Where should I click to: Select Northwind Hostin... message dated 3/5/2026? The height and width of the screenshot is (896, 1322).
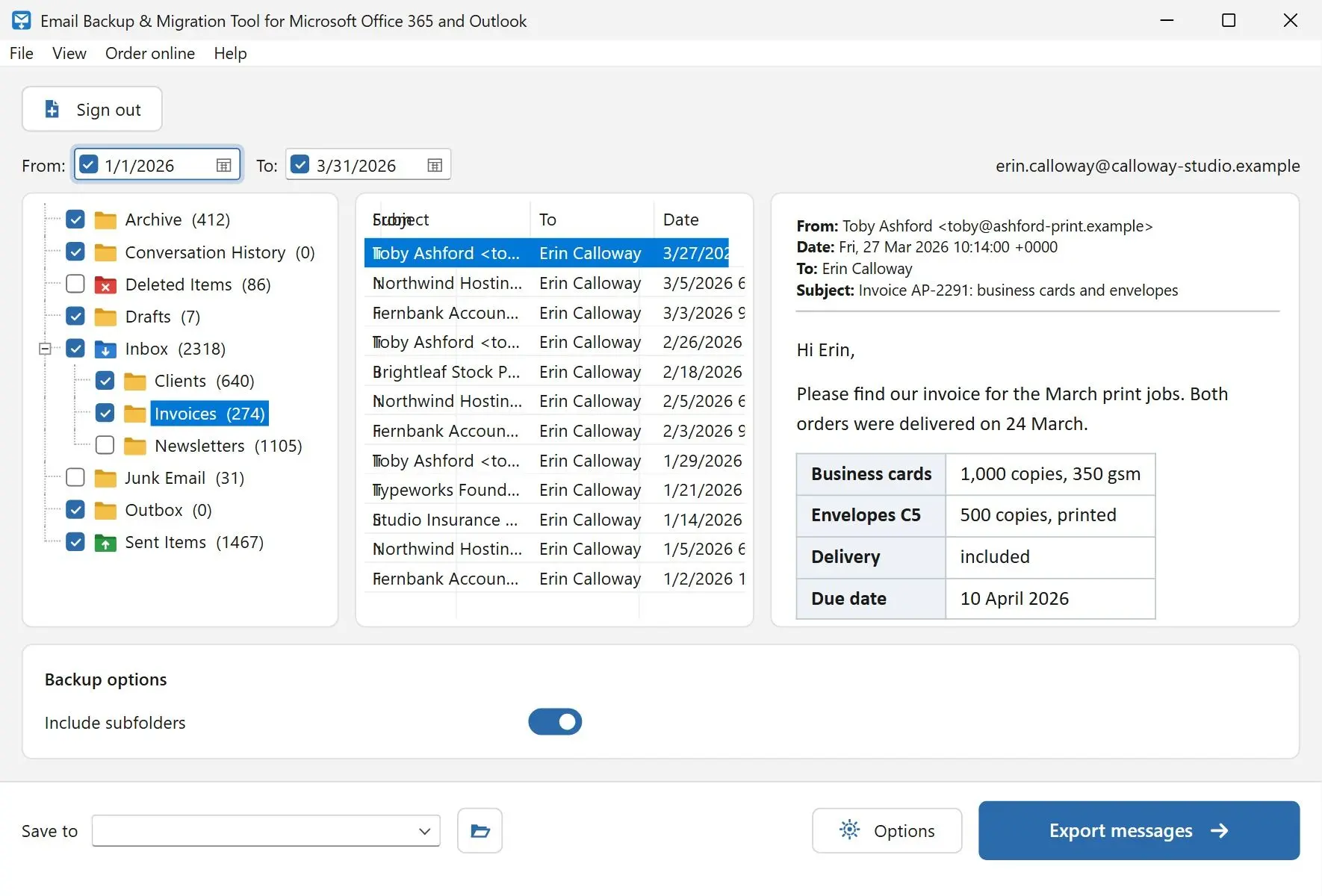point(554,283)
